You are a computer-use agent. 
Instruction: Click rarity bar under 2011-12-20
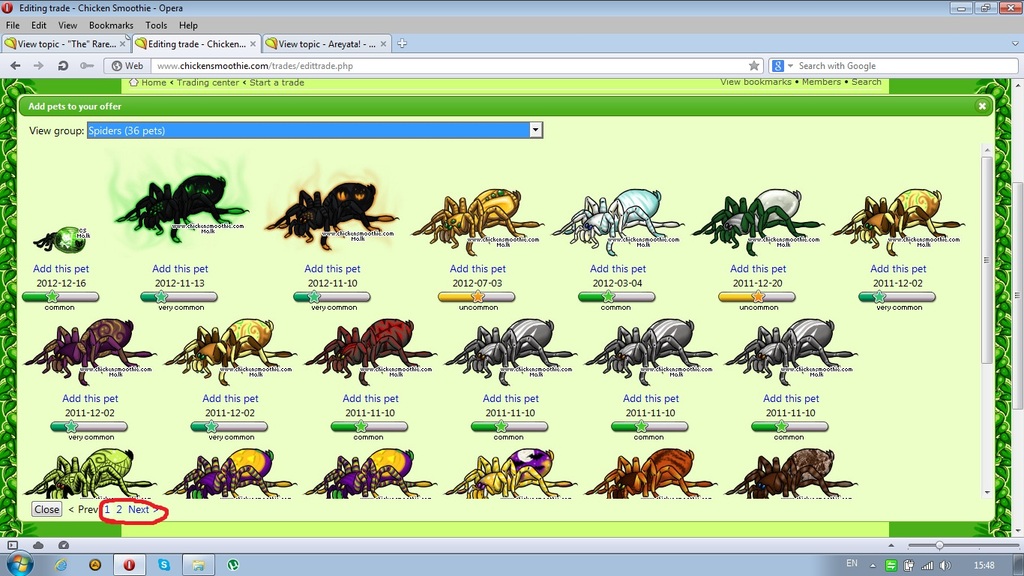[x=757, y=297]
